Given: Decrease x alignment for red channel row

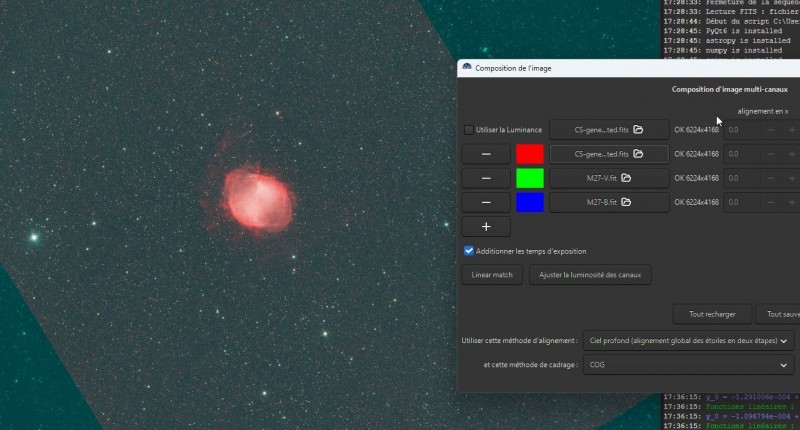Looking at the screenshot, I should 771,154.
